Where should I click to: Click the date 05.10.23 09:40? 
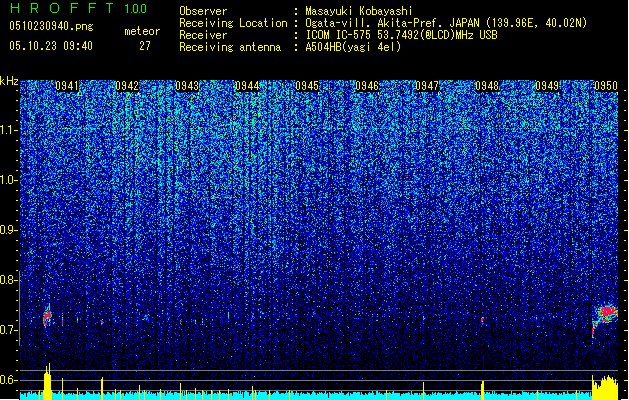(x=51, y=46)
